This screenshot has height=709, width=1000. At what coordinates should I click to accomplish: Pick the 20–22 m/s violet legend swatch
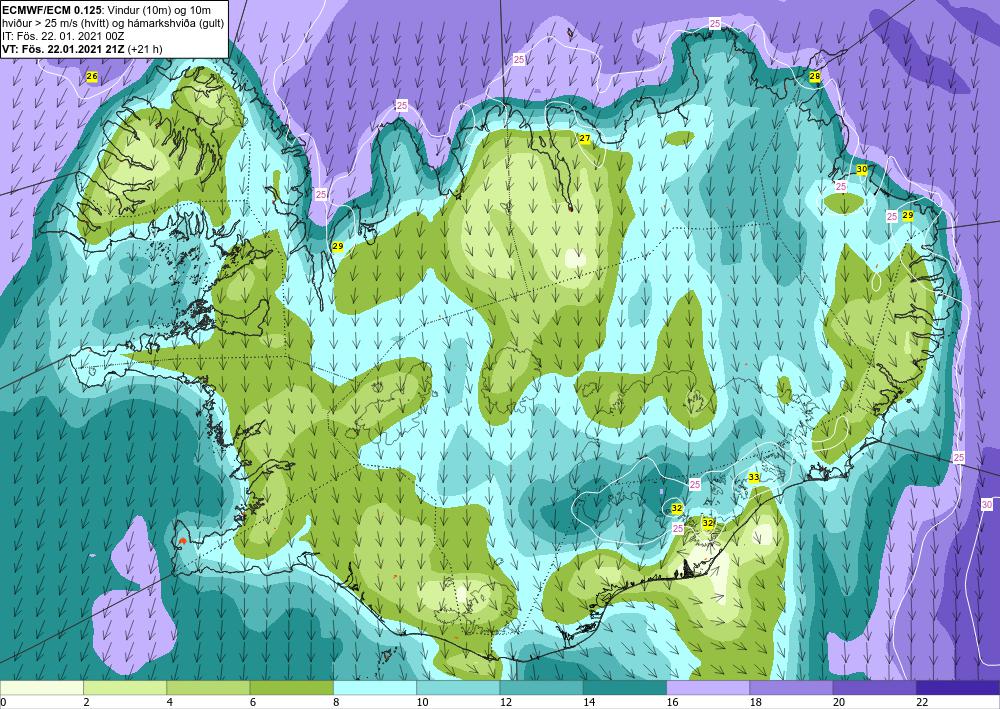point(875,688)
